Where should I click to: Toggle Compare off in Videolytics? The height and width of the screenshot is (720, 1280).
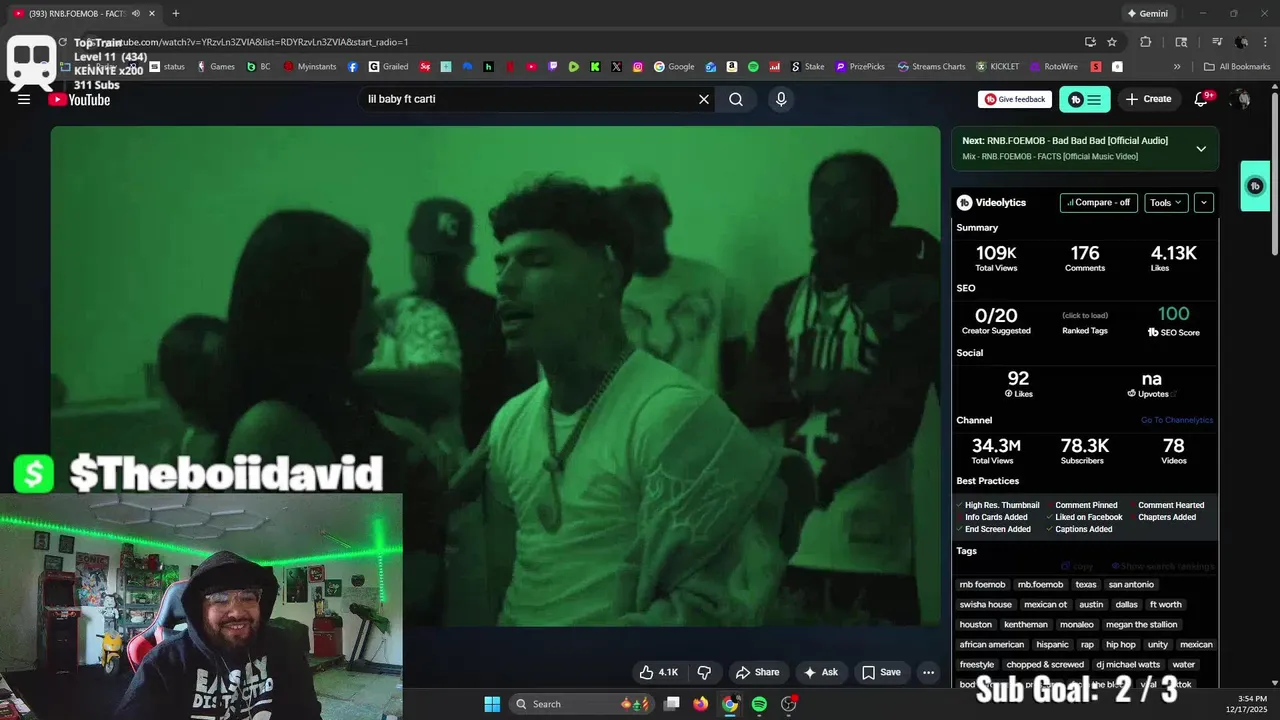[1098, 202]
